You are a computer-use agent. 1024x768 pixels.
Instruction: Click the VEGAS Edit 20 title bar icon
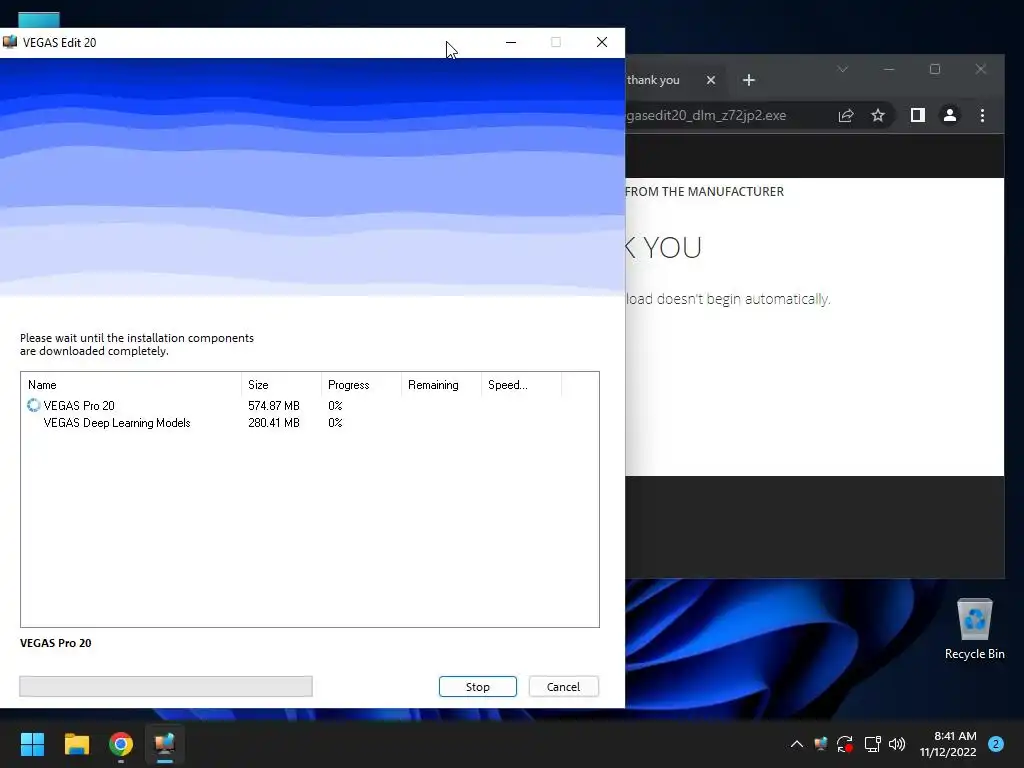(x=10, y=42)
